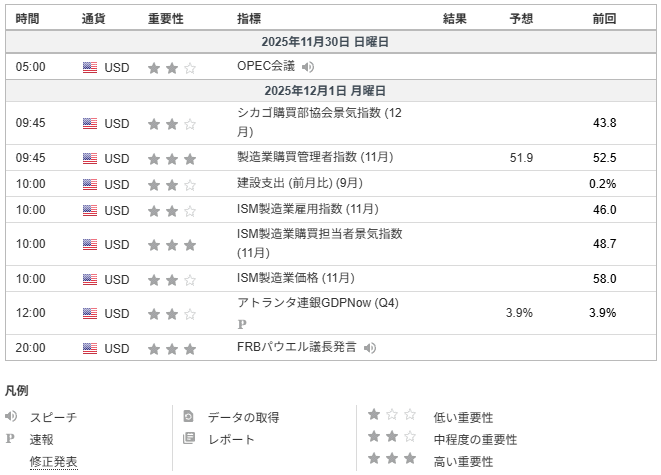Click the 修正発表 legend entry
The width and height of the screenshot is (661, 475).
tap(53, 461)
